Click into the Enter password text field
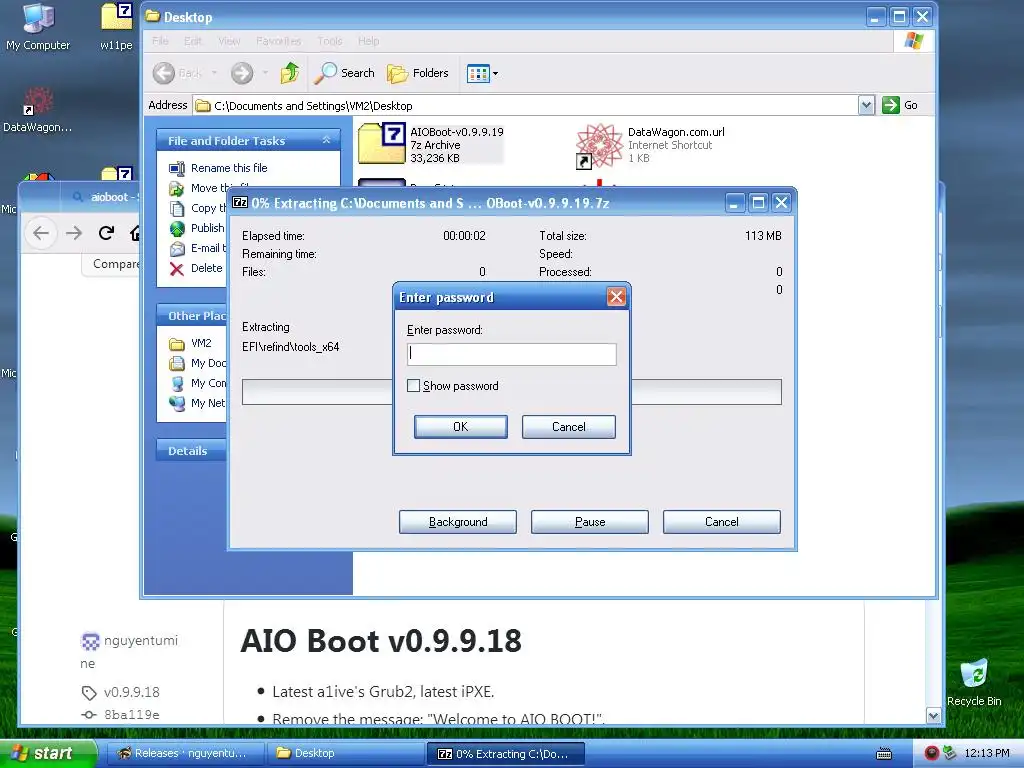The width and height of the screenshot is (1024, 768). 511,354
